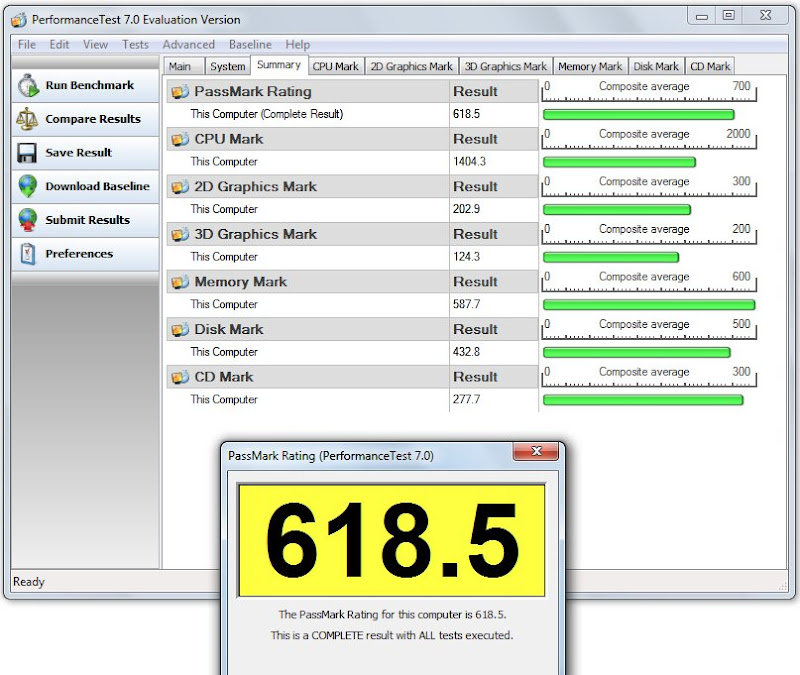
Task: Open the File menu
Action: (x=27, y=44)
